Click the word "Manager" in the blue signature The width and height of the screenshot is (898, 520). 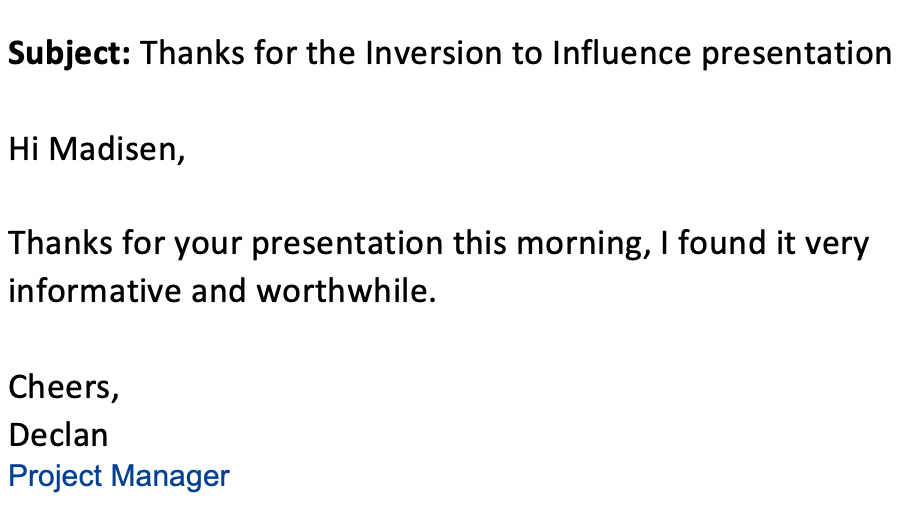tap(170, 476)
